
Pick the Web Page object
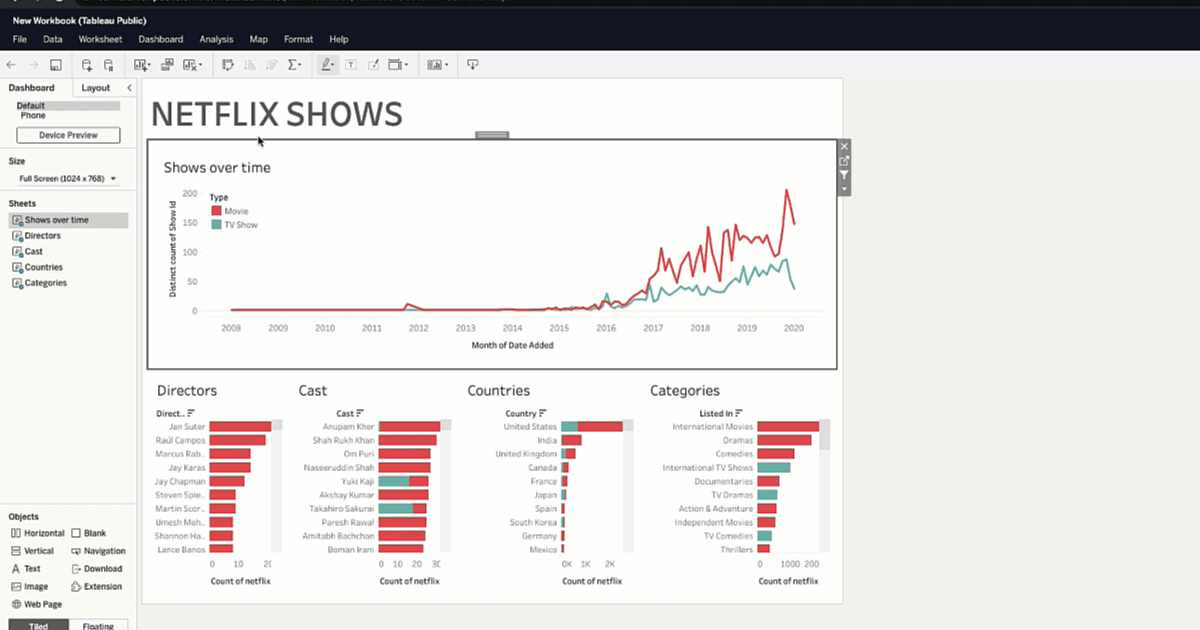[x=36, y=605]
